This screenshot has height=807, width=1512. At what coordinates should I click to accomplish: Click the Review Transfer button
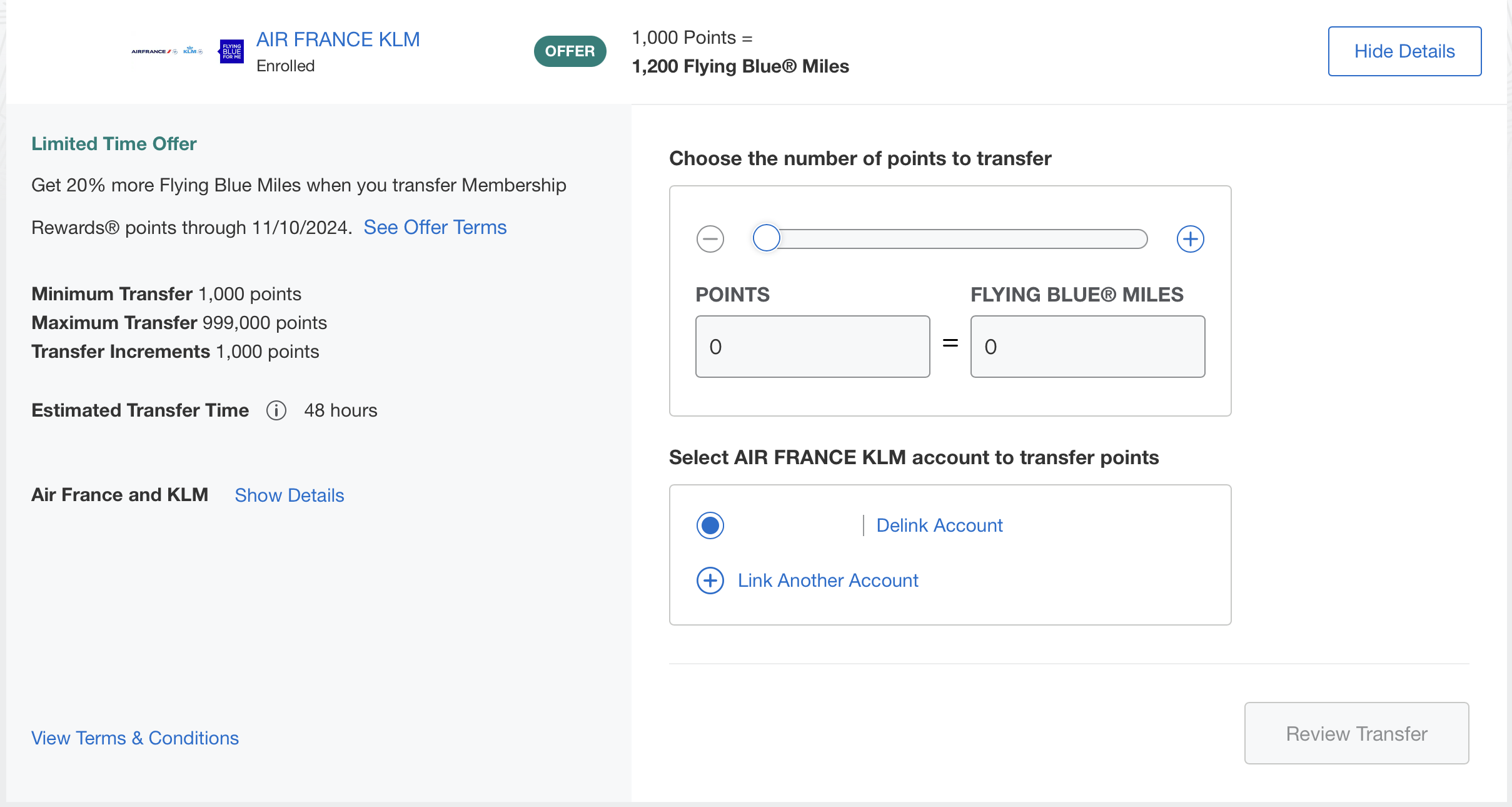1356,733
